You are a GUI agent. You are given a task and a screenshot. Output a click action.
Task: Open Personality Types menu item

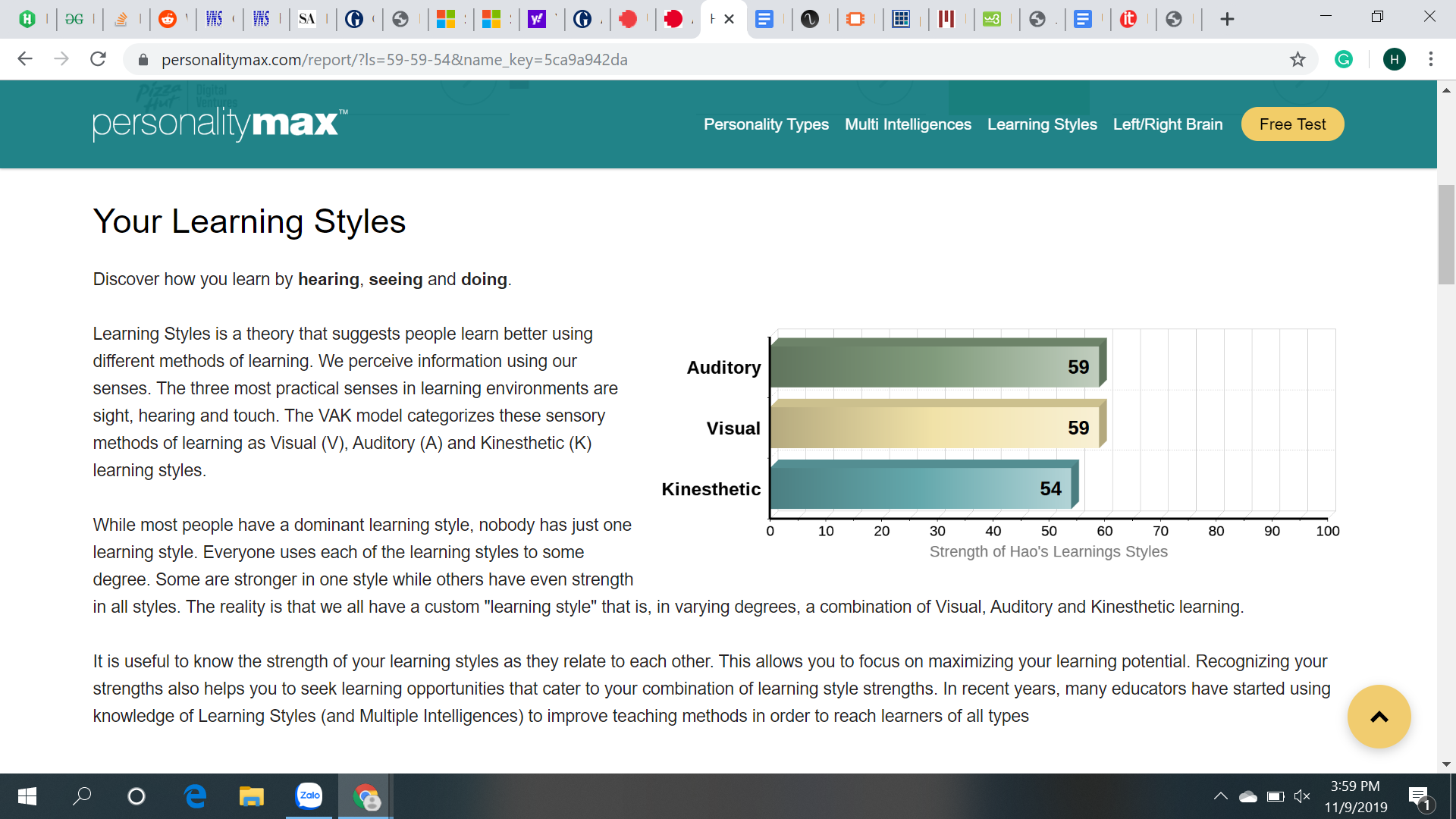pyautogui.click(x=766, y=124)
